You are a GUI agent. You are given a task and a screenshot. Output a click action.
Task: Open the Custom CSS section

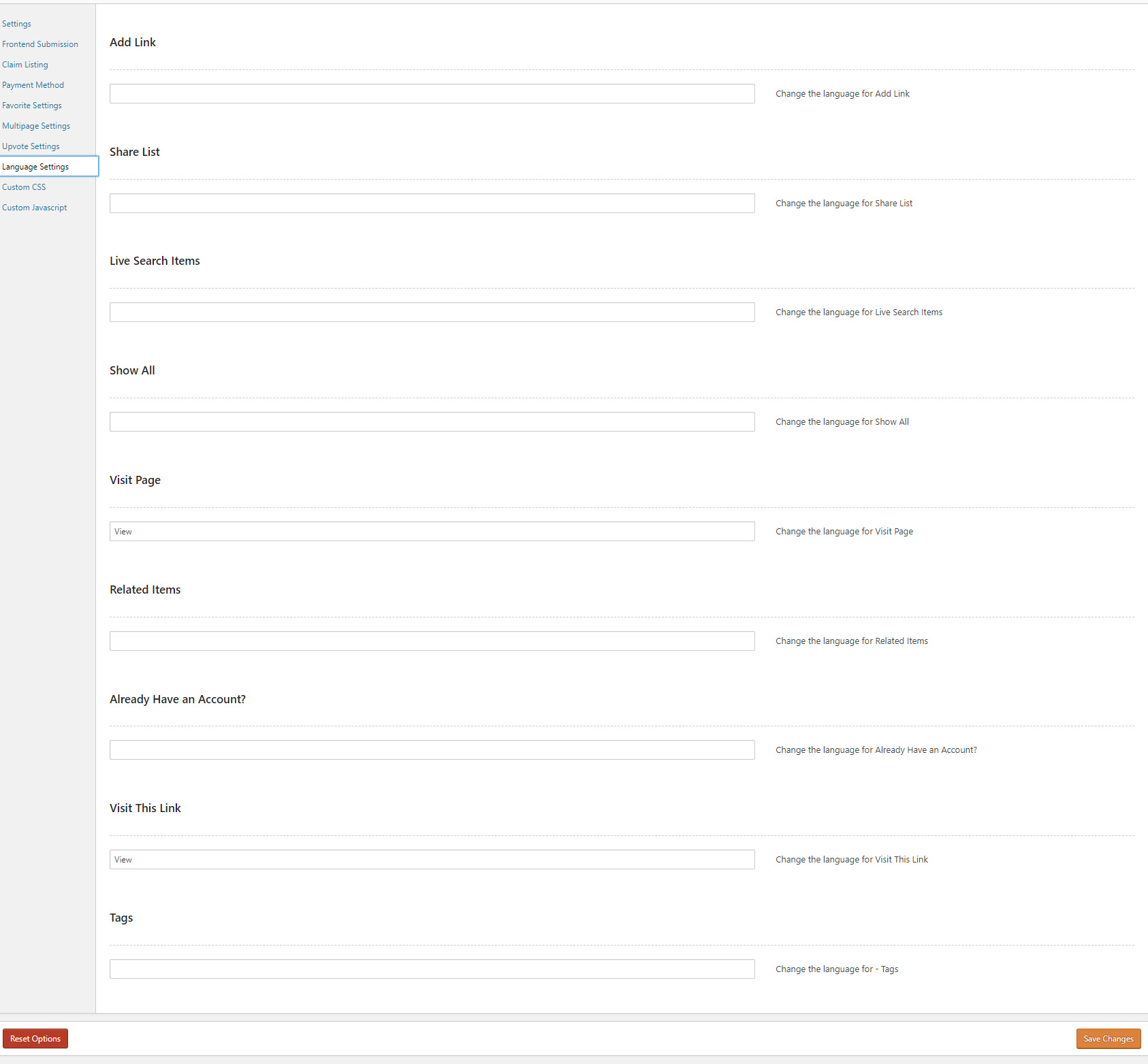(24, 187)
